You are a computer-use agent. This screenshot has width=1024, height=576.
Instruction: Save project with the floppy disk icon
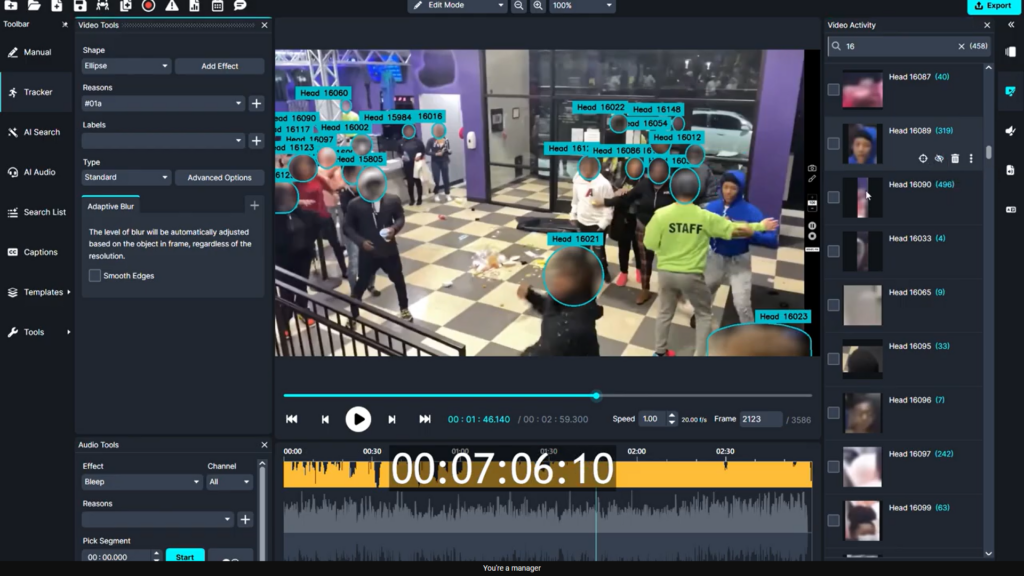coord(80,5)
